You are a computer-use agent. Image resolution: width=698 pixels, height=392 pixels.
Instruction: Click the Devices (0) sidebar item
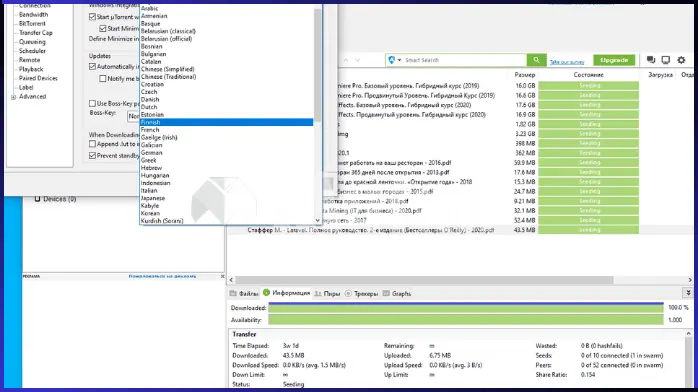pos(56,199)
